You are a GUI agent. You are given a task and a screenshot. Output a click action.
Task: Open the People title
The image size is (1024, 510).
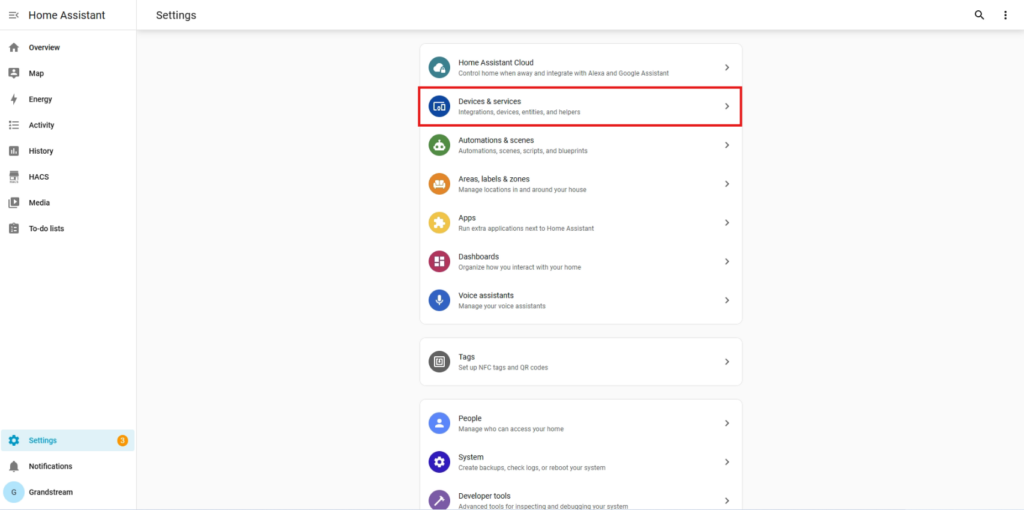coord(470,418)
